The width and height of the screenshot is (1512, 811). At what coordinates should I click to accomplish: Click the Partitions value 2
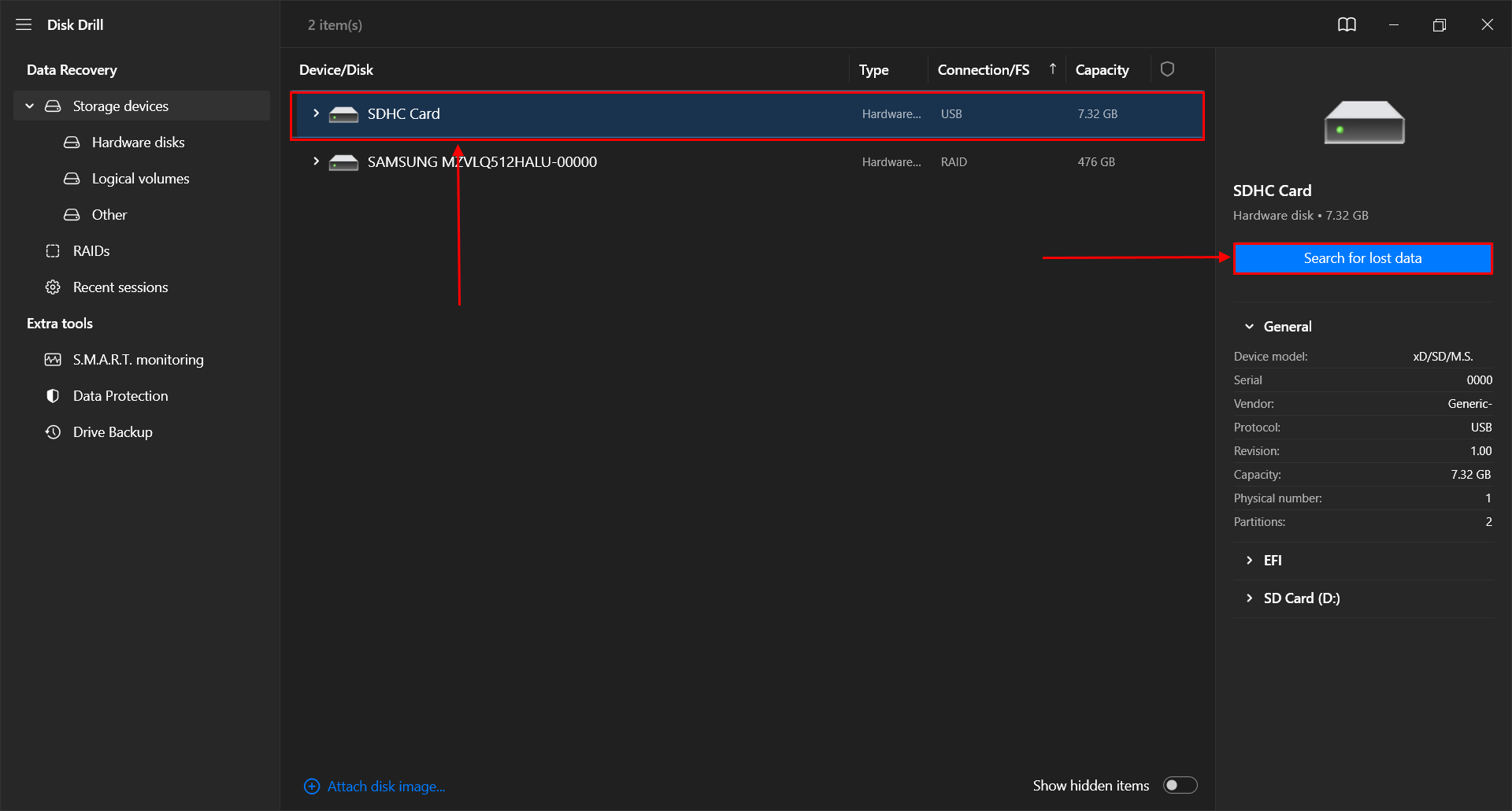(1488, 521)
